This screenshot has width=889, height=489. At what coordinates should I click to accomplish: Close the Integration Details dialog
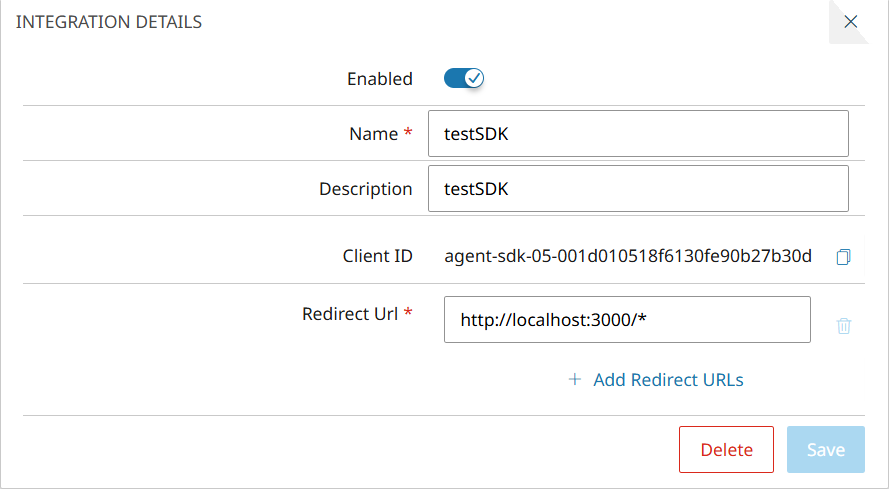point(850,22)
